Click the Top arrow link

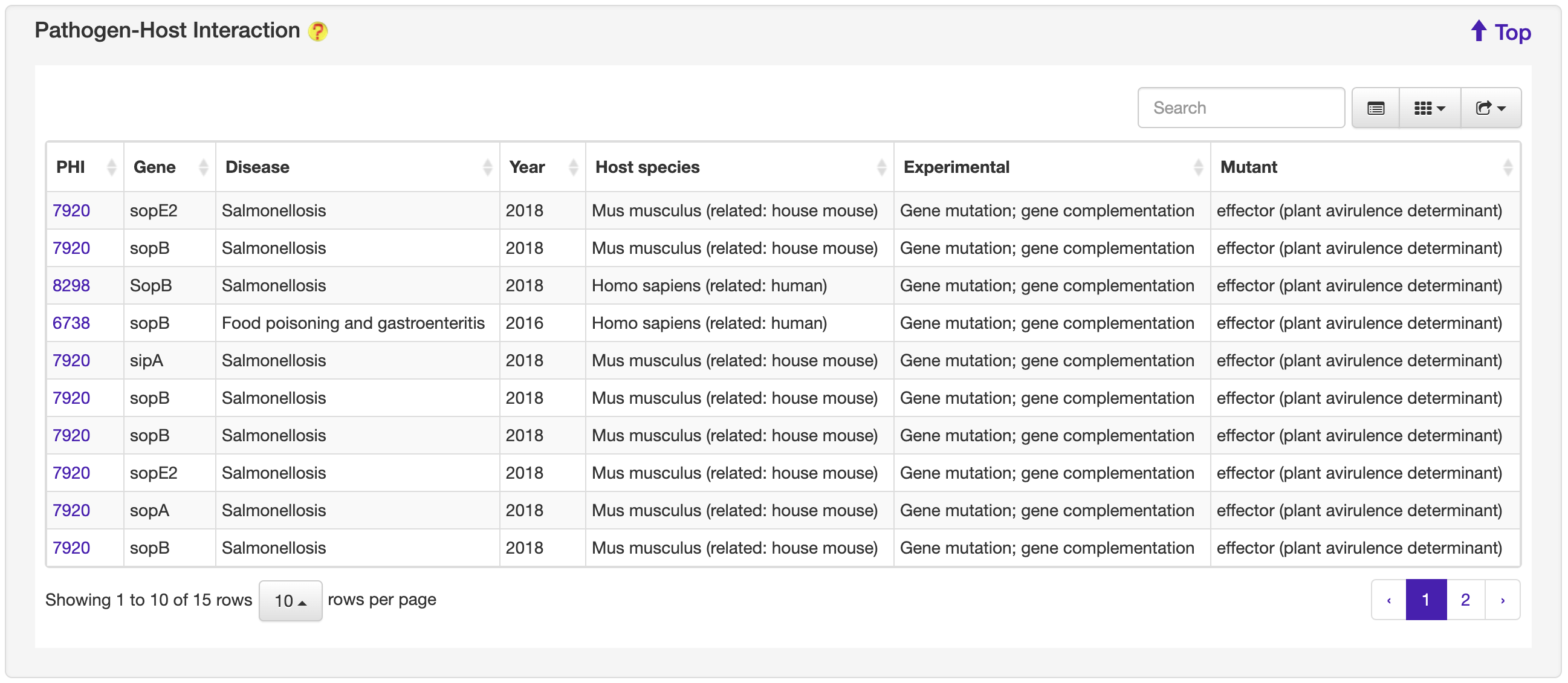(1500, 32)
